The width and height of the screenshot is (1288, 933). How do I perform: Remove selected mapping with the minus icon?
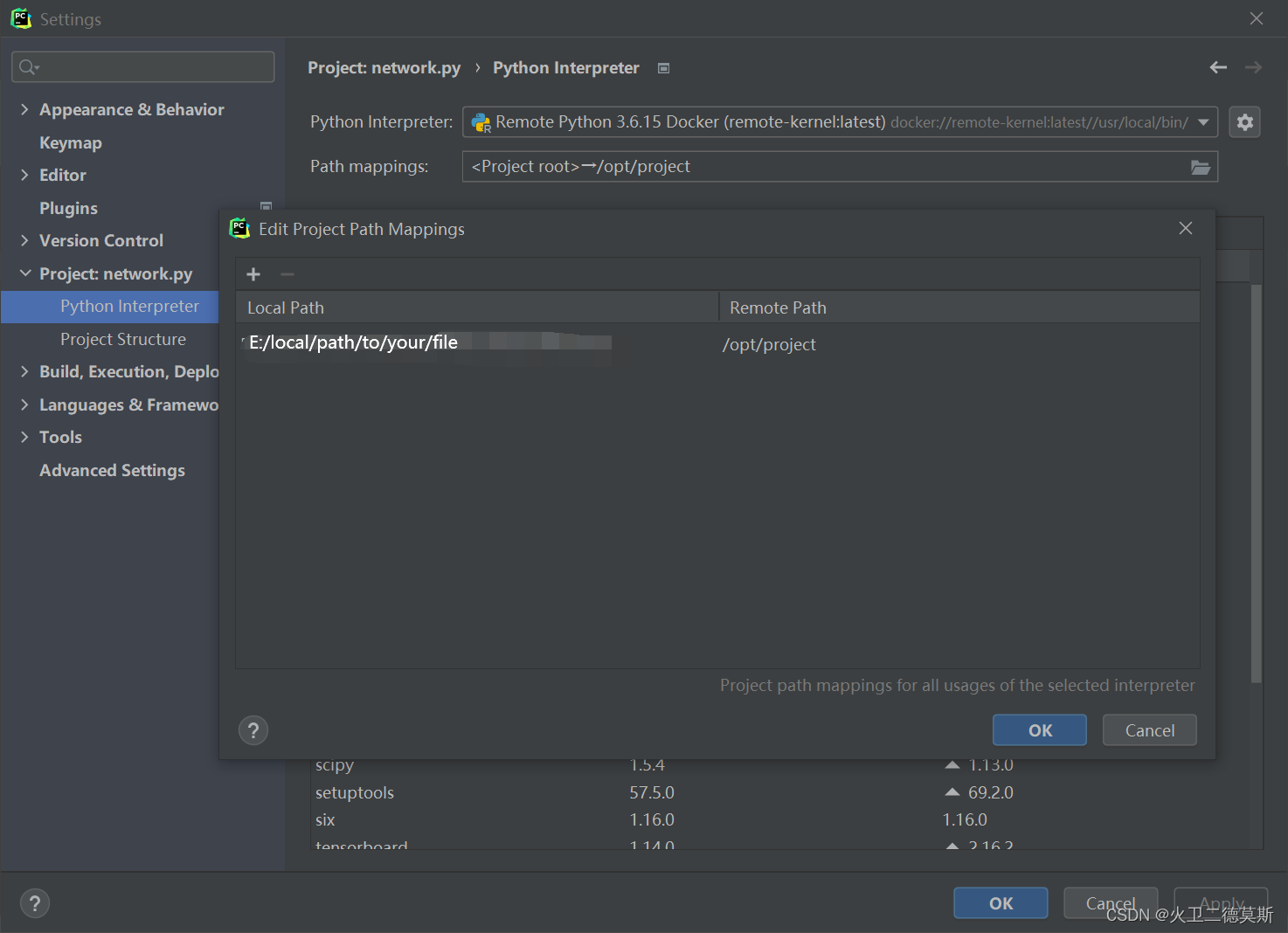(287, 273)
